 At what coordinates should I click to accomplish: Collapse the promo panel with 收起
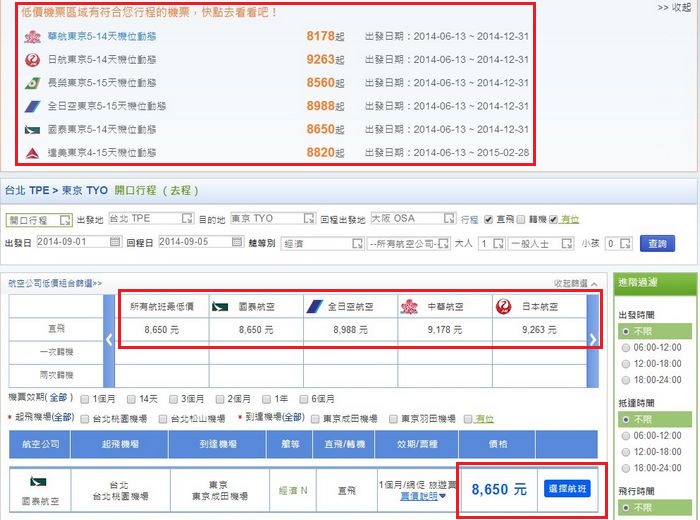(x=674, y=8)
